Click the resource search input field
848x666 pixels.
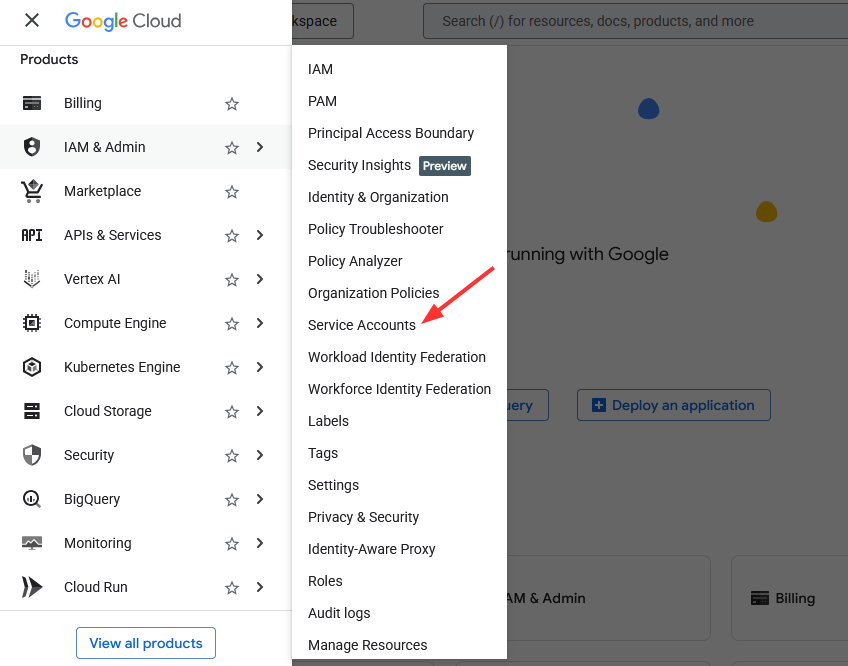pos(630,21)
